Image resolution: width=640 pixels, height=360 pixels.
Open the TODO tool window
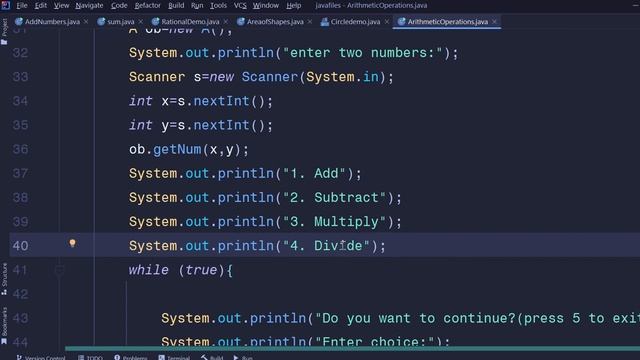tap(91, 358)
